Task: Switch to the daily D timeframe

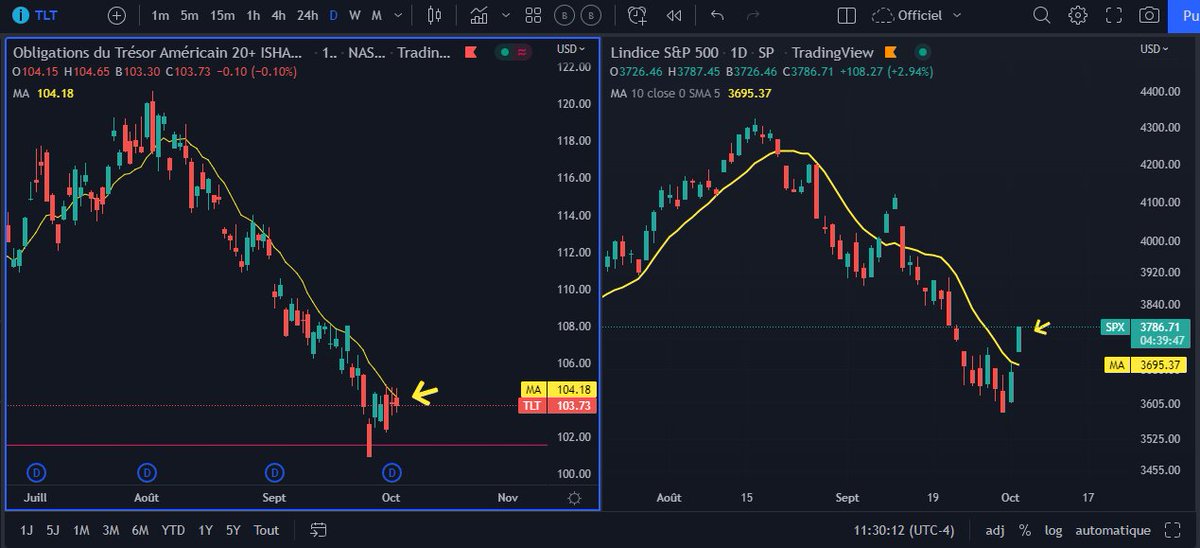Action: pos(334,15)
